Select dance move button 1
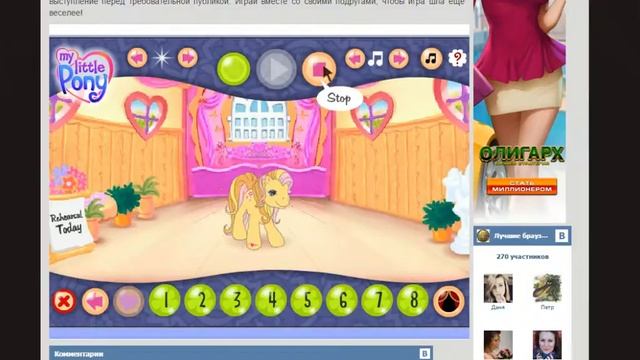The height and width of the screenshot is (360, 640). tap(164, 300)
